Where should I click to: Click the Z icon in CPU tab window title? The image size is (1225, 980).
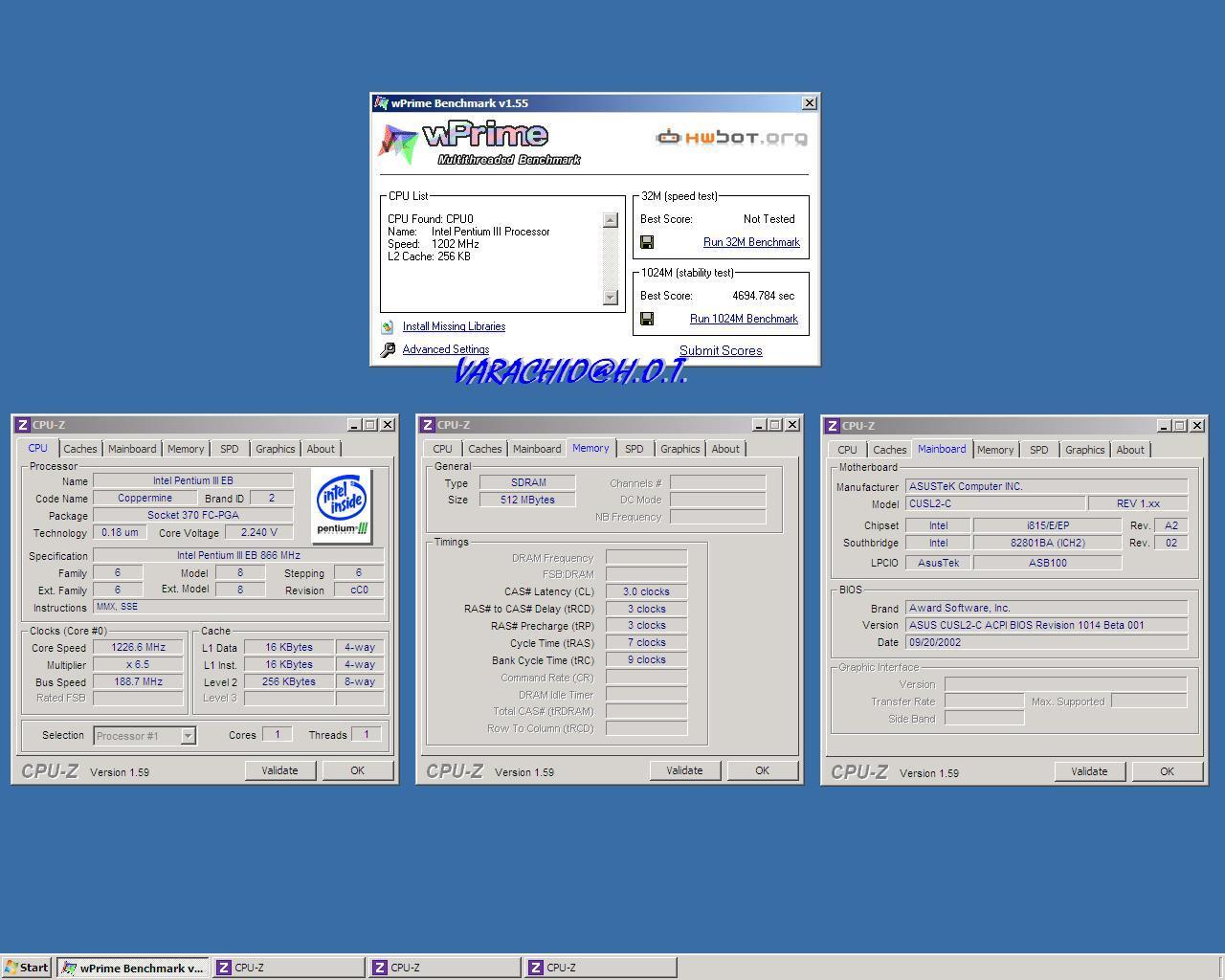[x=23, y=425]
